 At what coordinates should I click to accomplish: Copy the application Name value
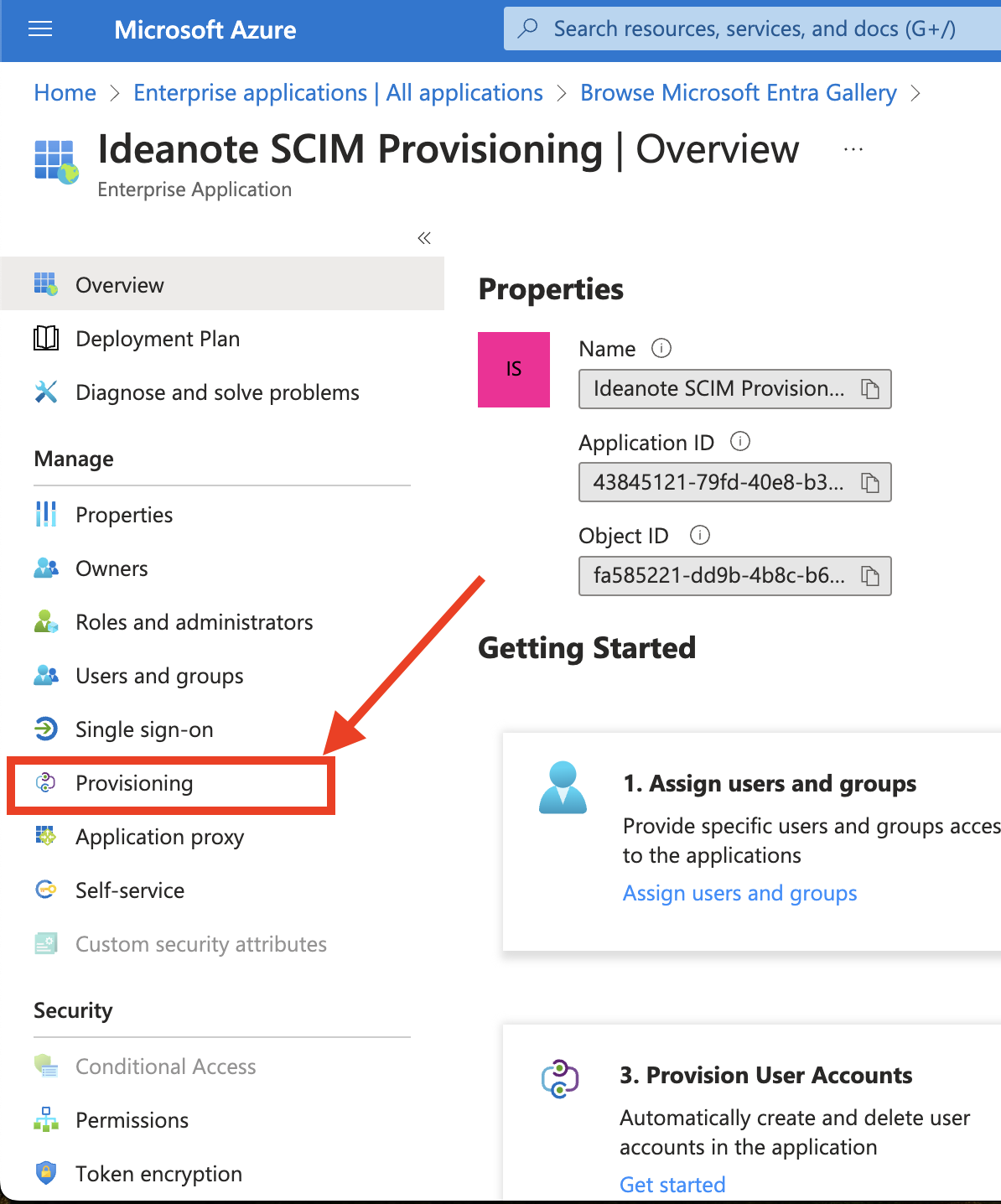click(870, 389)
